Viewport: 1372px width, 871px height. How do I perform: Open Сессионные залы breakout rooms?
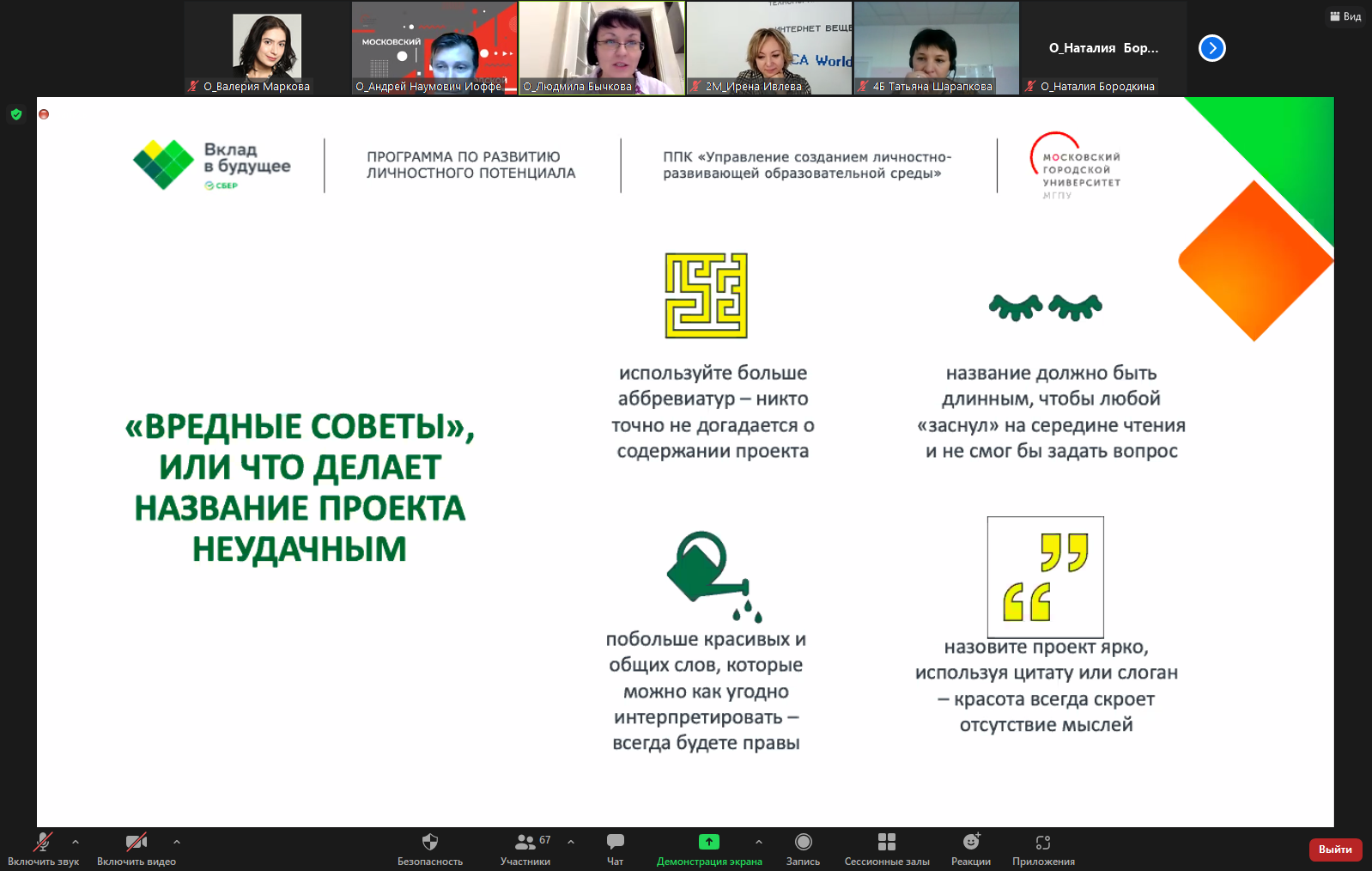point(887,849)
